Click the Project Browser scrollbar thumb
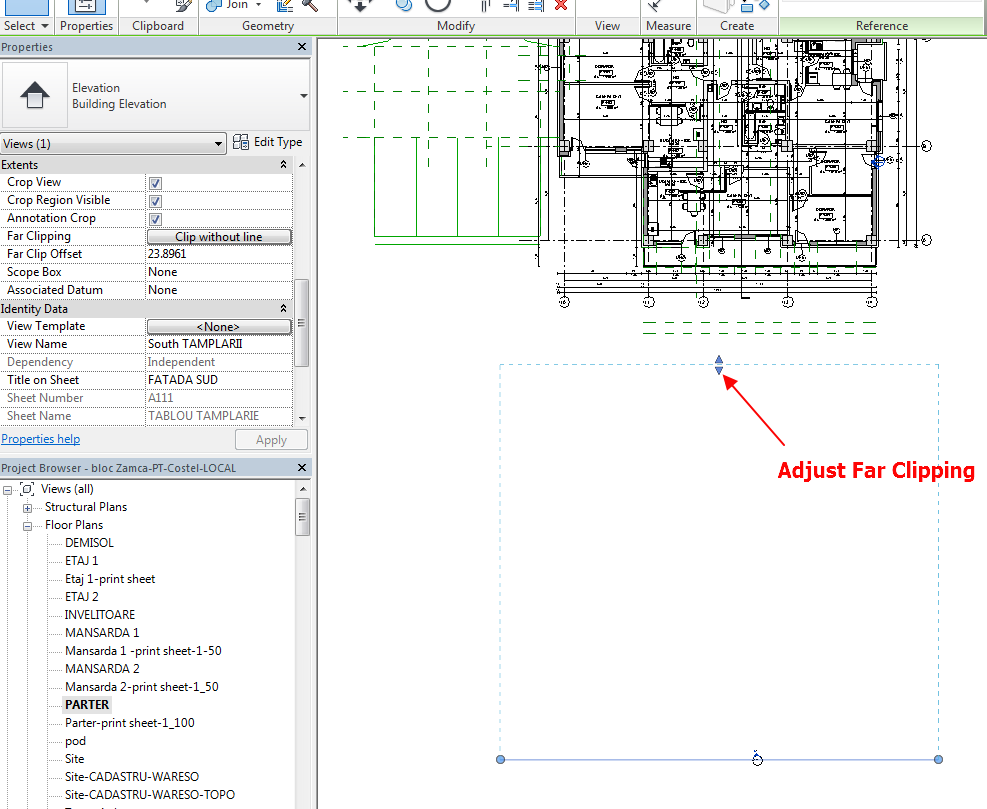 (302, 517)
